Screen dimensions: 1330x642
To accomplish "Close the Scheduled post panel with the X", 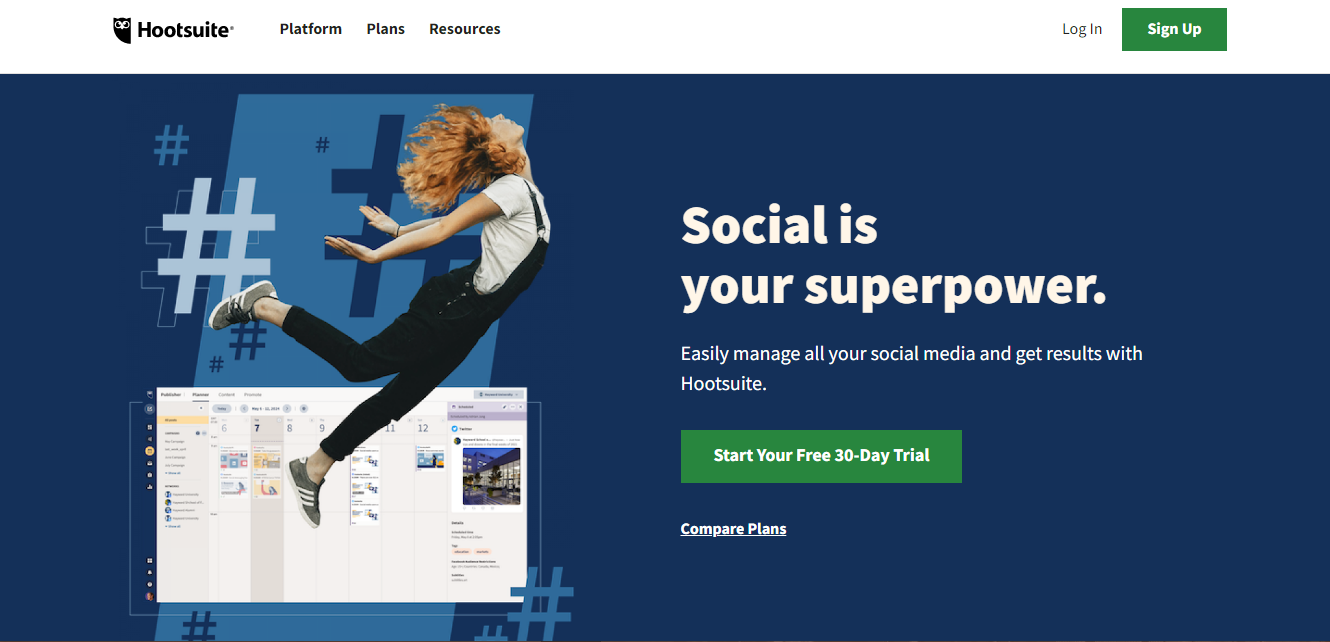I will pyautogui.click(x=520, y=407).
